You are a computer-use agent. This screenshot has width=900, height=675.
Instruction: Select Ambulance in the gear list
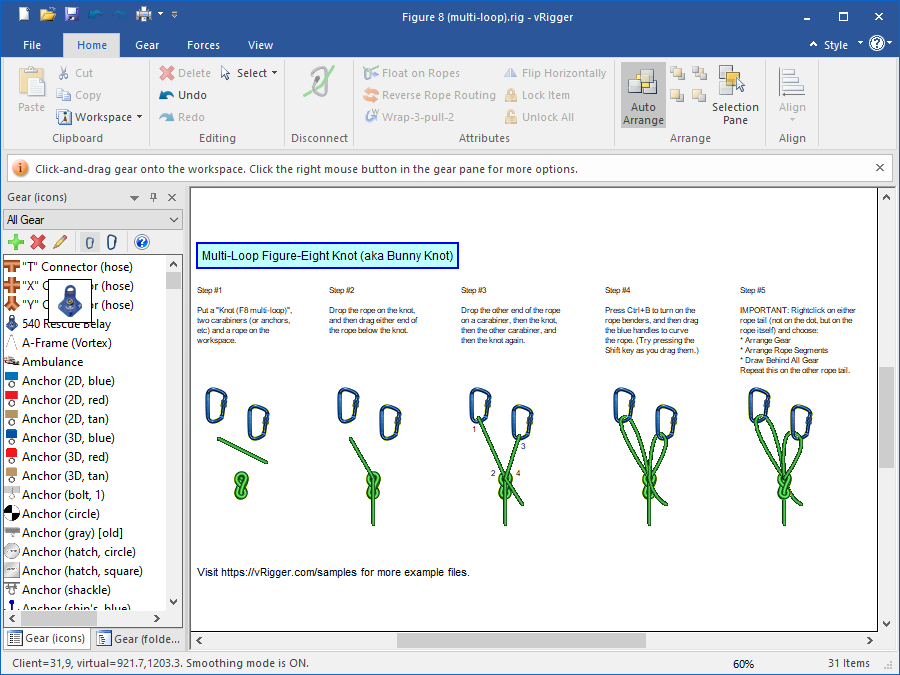point(52,362)
